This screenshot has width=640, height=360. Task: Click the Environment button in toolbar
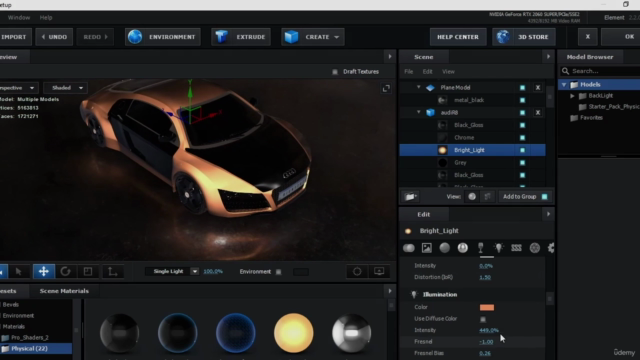tap(163, 37)
